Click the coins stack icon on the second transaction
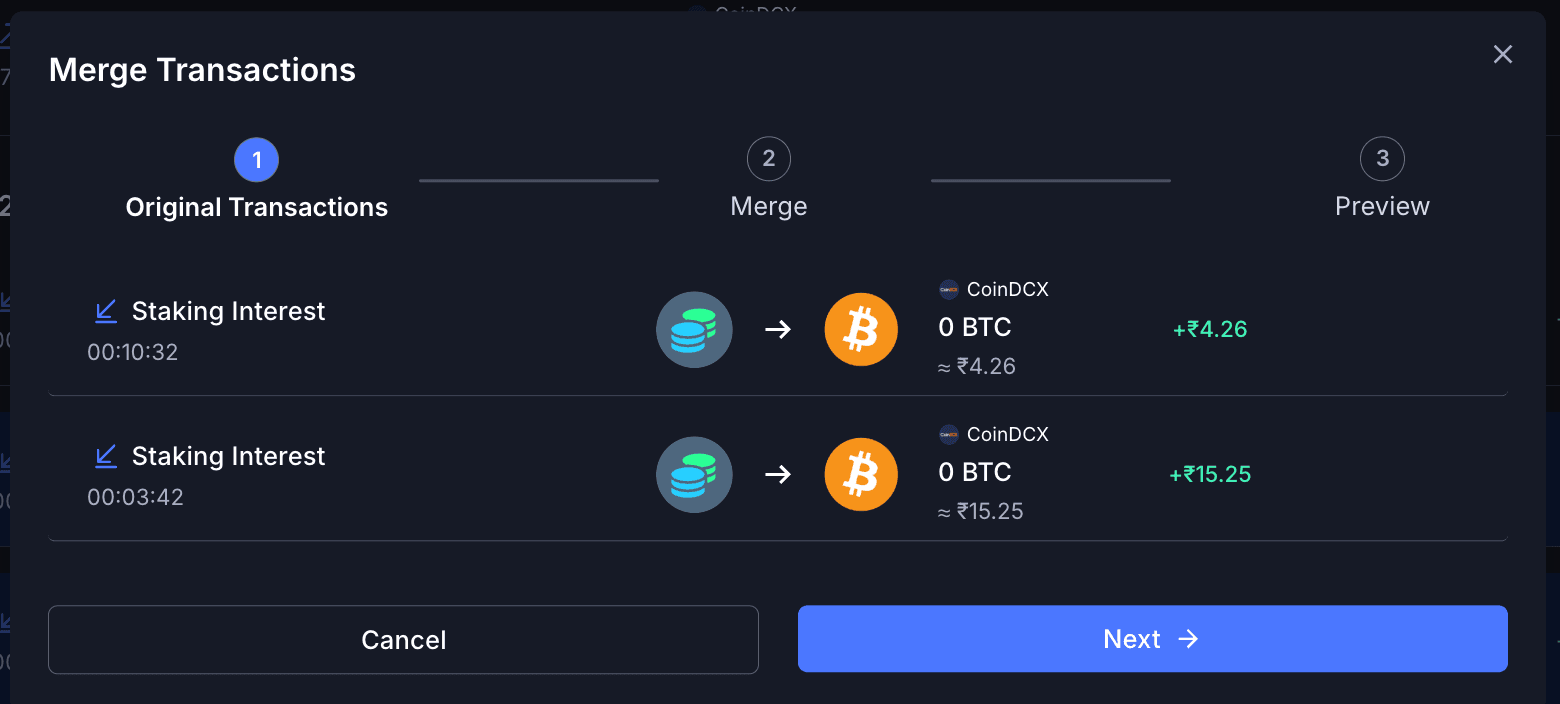The image size is (1560, 704). coord(694,474)
